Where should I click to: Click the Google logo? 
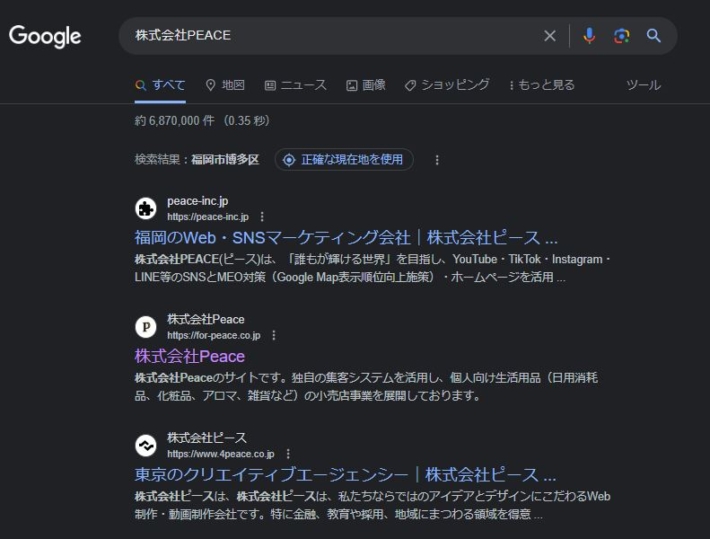[45, 36]
